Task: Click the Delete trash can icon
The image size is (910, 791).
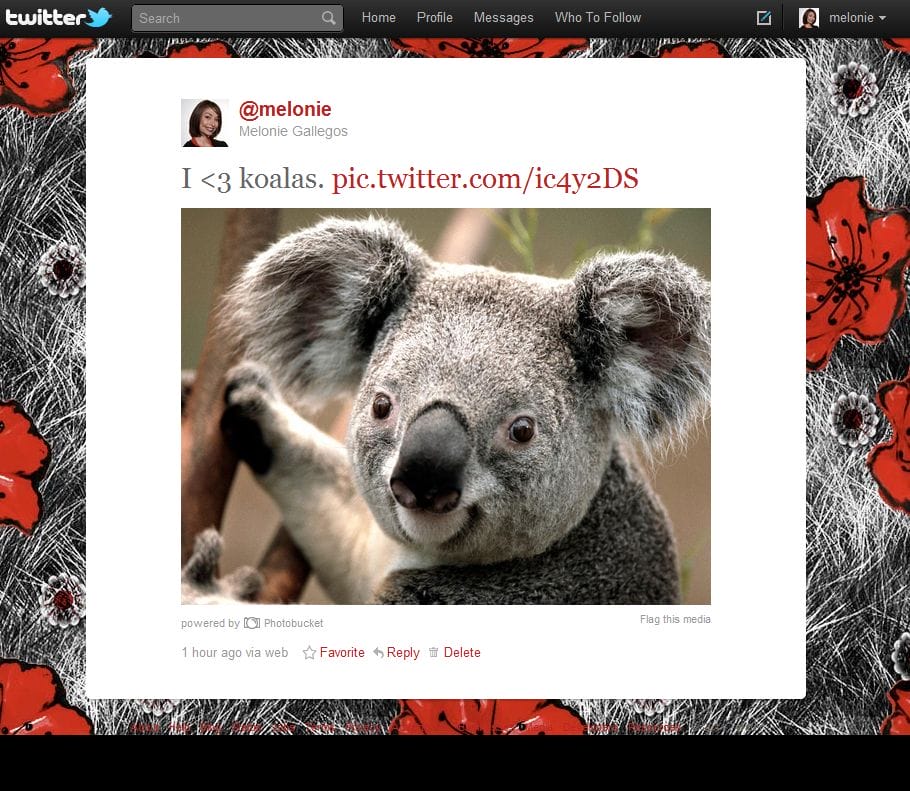Action: (435, 652)
